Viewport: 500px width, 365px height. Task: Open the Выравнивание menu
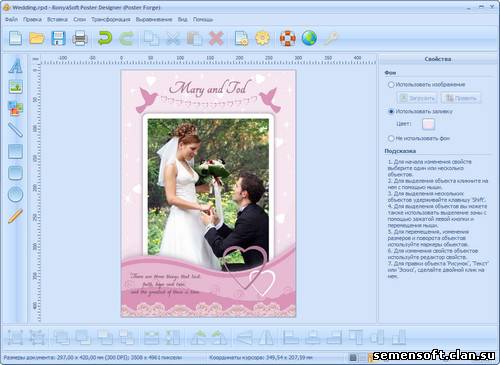[x=154, y=19]
